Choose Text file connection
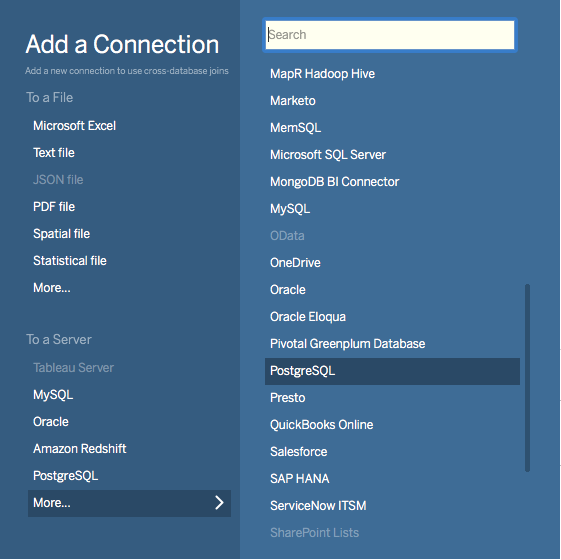This screenshot has width=561, height=560. click(x=54, y=153)
